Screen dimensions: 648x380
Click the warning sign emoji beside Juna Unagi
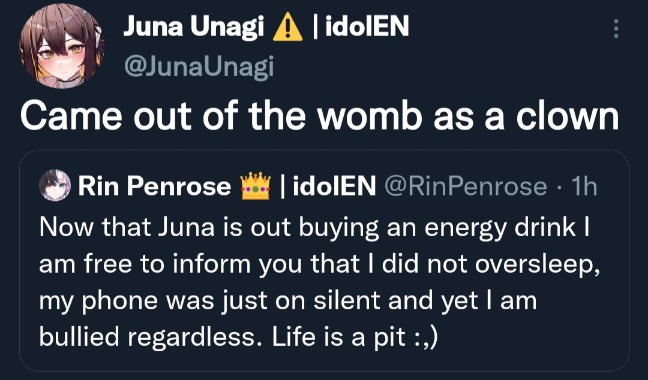tap(288, 28)
